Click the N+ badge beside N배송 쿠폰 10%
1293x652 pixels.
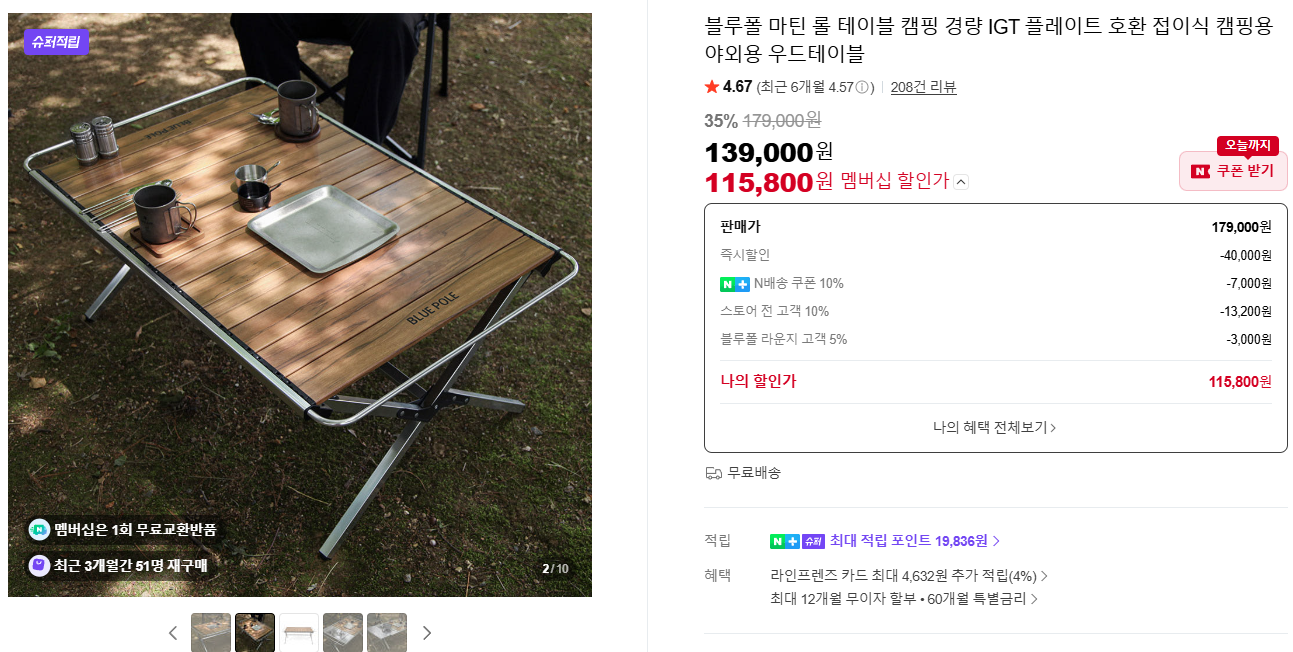click(735, 284)
